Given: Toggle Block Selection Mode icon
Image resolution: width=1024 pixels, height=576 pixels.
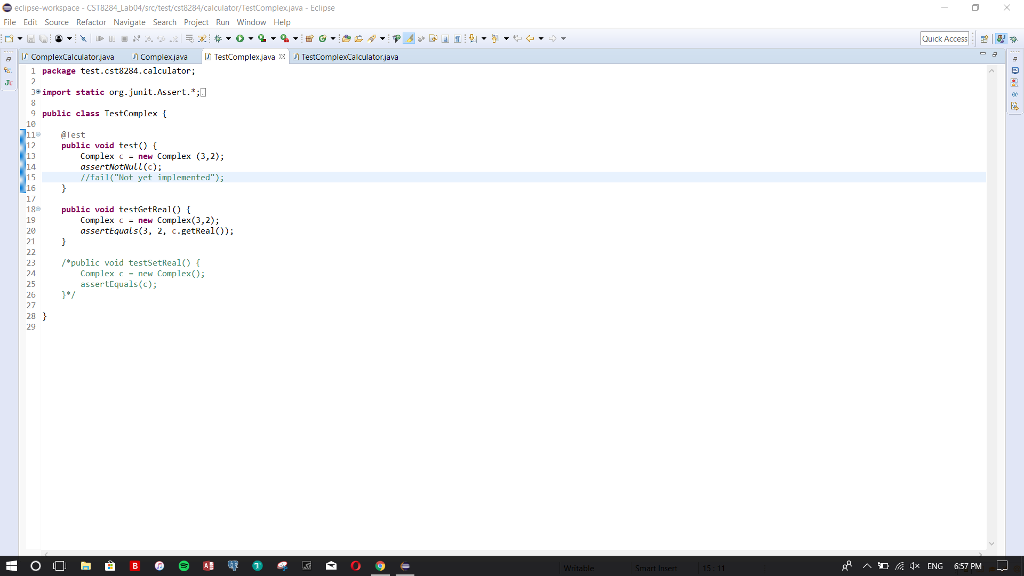Looking at the screenshot, I should click(445, 39).
